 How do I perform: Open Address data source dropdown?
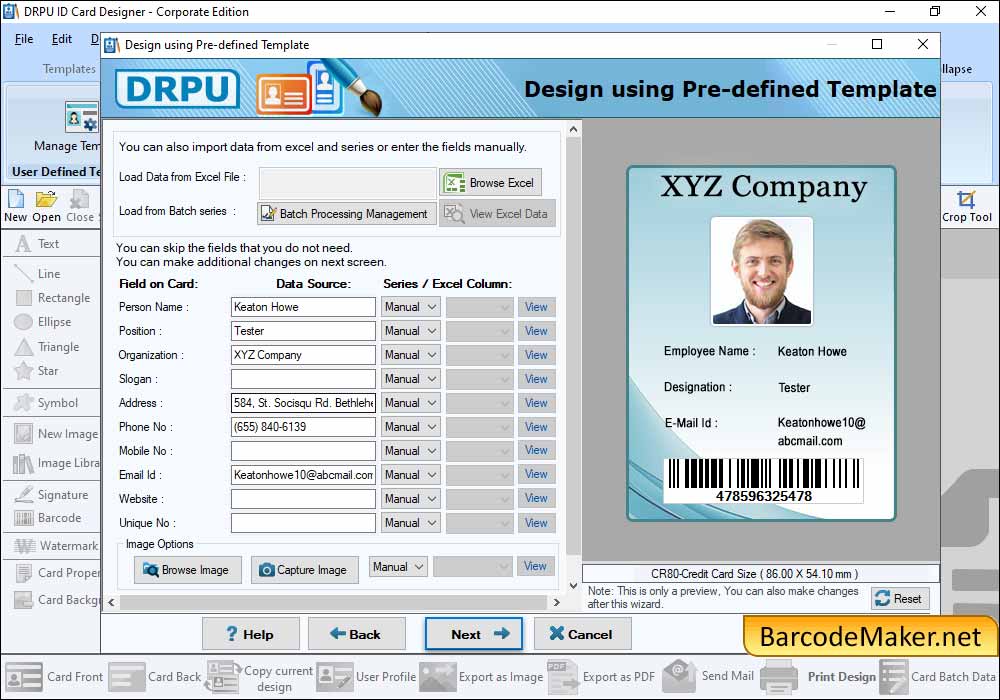pos(411,403)
